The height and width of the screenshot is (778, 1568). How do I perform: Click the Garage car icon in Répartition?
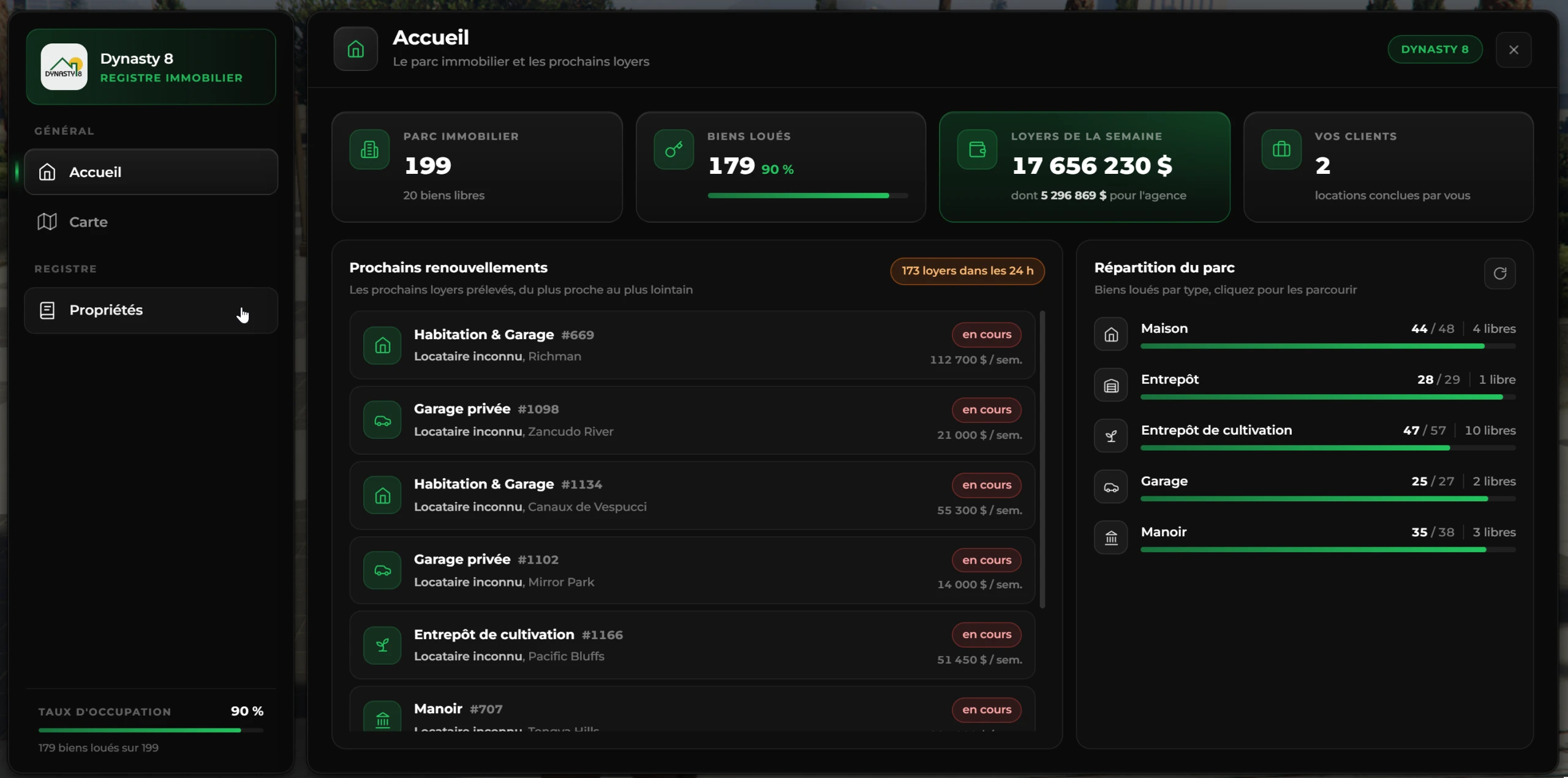[x=1110, y=487]
